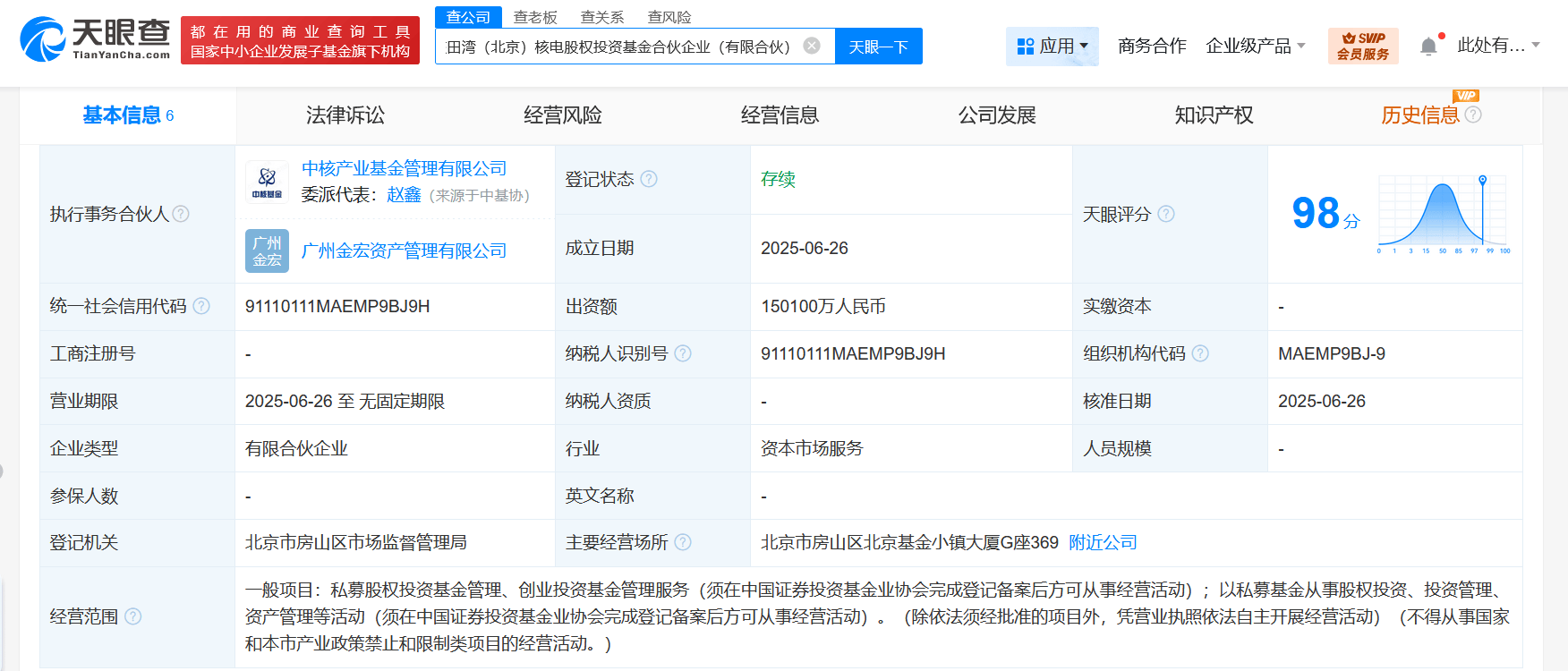Screen dimensions: 1568x671
Task: Expand the 应用 dropdown menu
Action: (x=1052, y=46)
